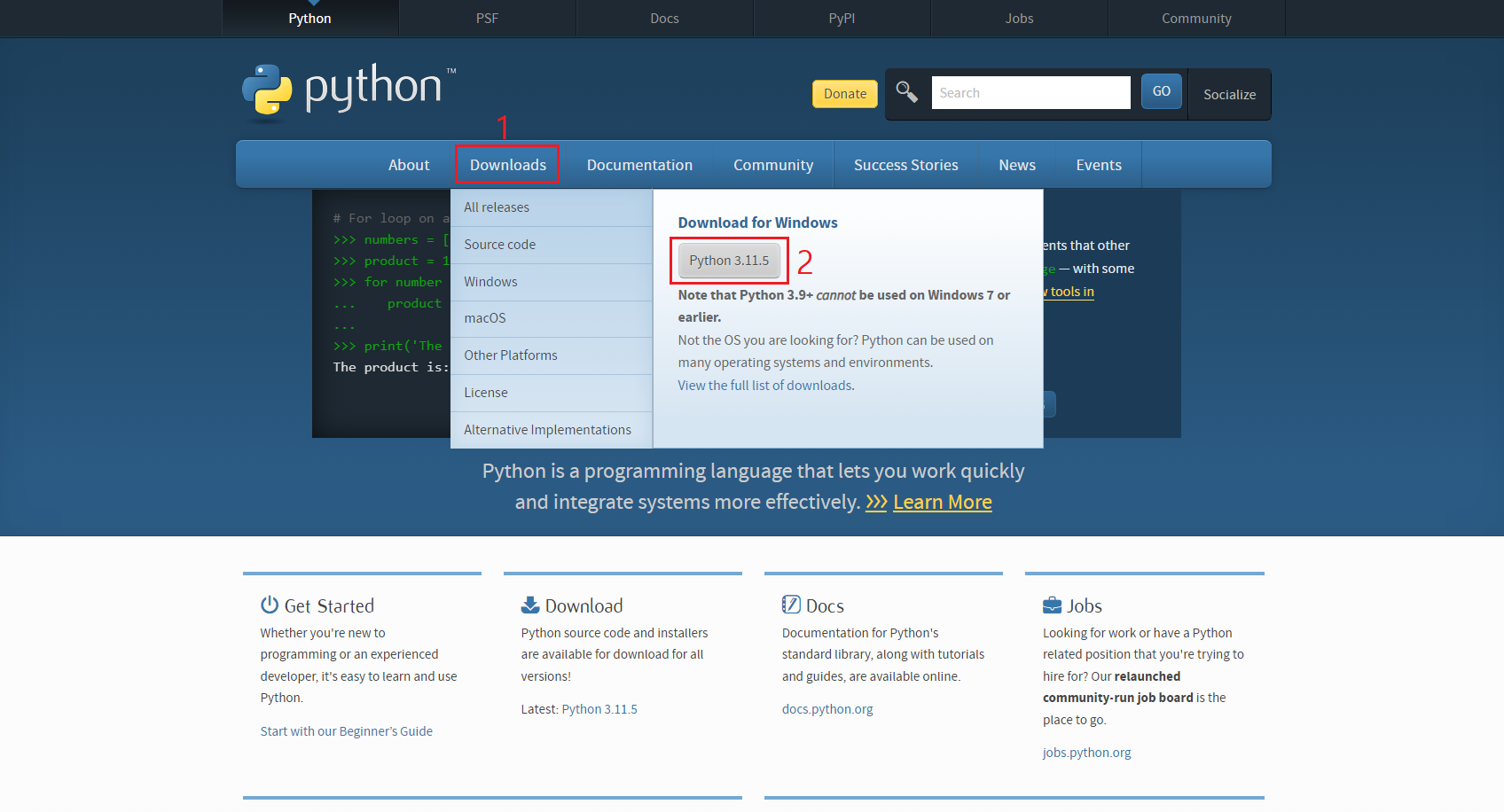Select Alternative Implementations from Downloads submenu
This screenshot has height=812, width=1504.
[x=552, y=430]
